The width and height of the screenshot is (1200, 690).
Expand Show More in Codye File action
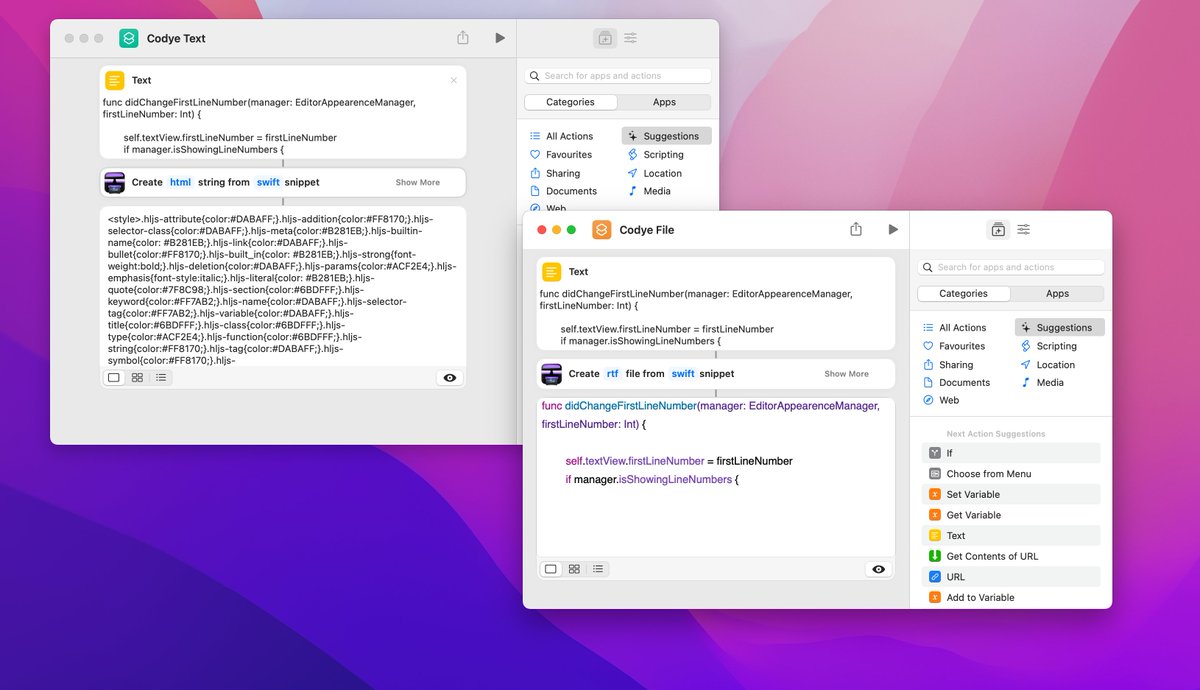[x=846, y=374]
